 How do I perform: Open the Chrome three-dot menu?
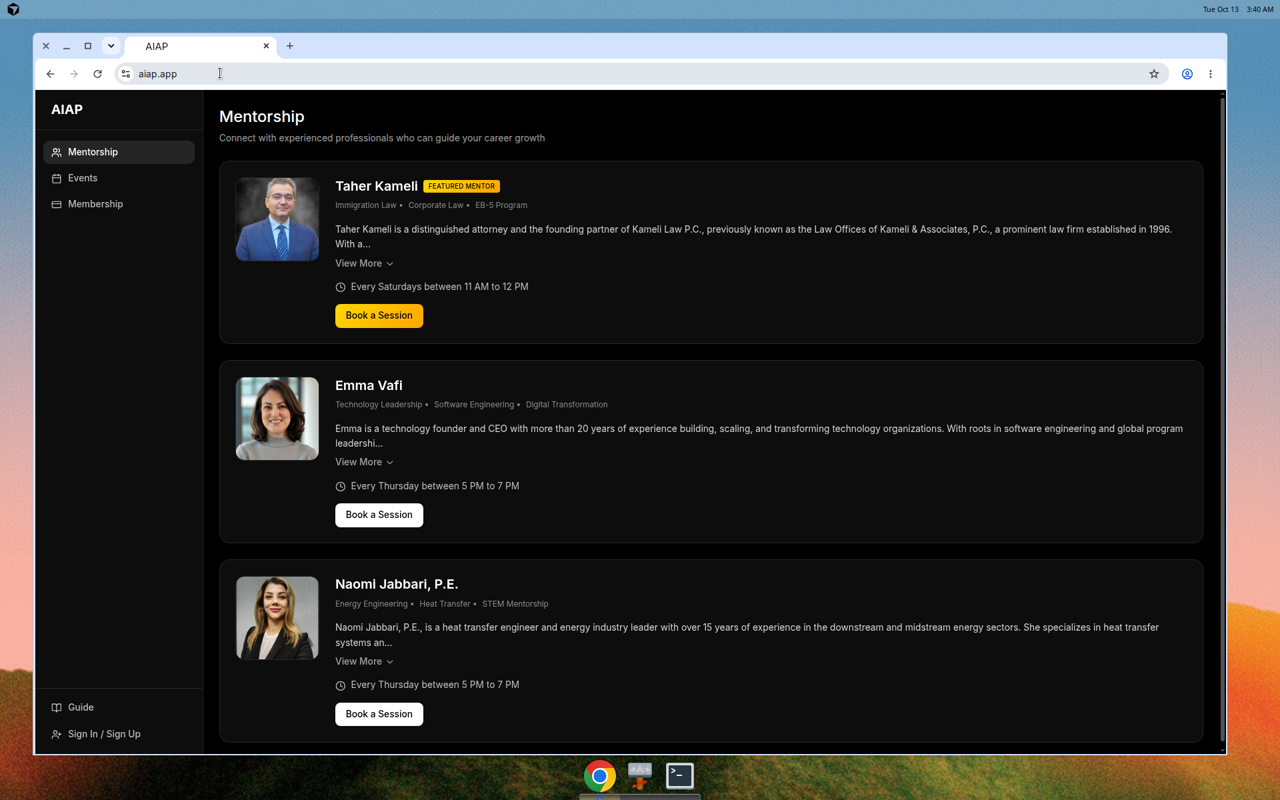1210,74
